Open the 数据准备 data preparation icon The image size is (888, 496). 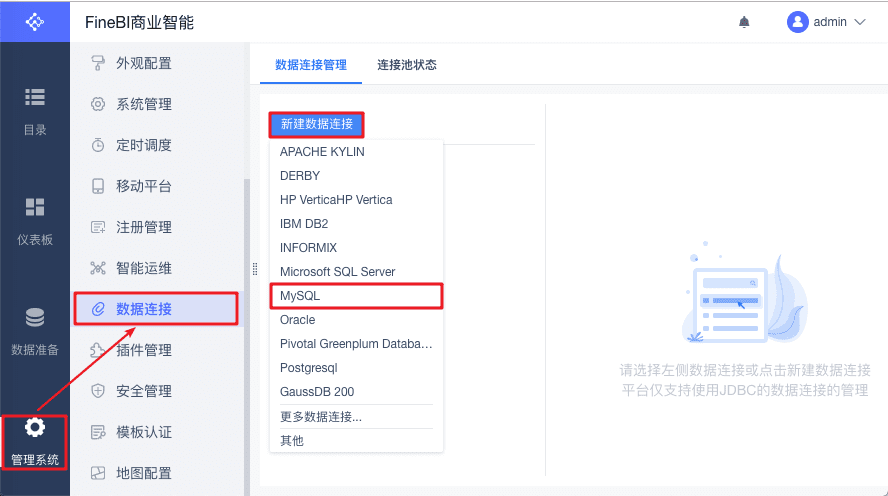pos(35,318)
